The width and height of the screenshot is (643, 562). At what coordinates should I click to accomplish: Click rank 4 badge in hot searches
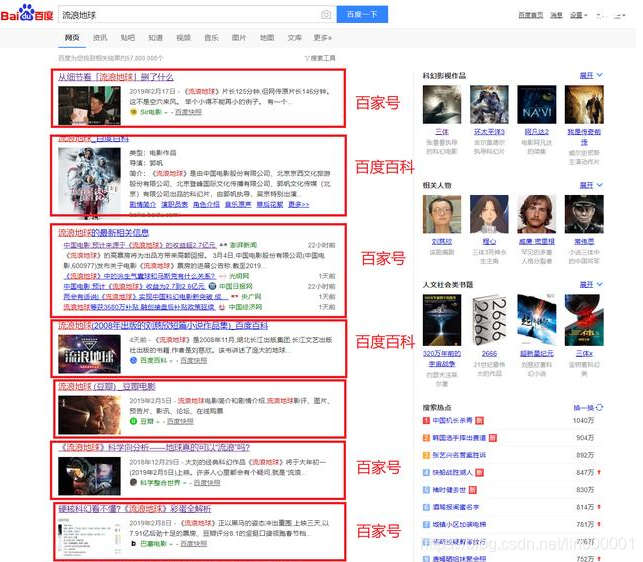click(426, 473)
